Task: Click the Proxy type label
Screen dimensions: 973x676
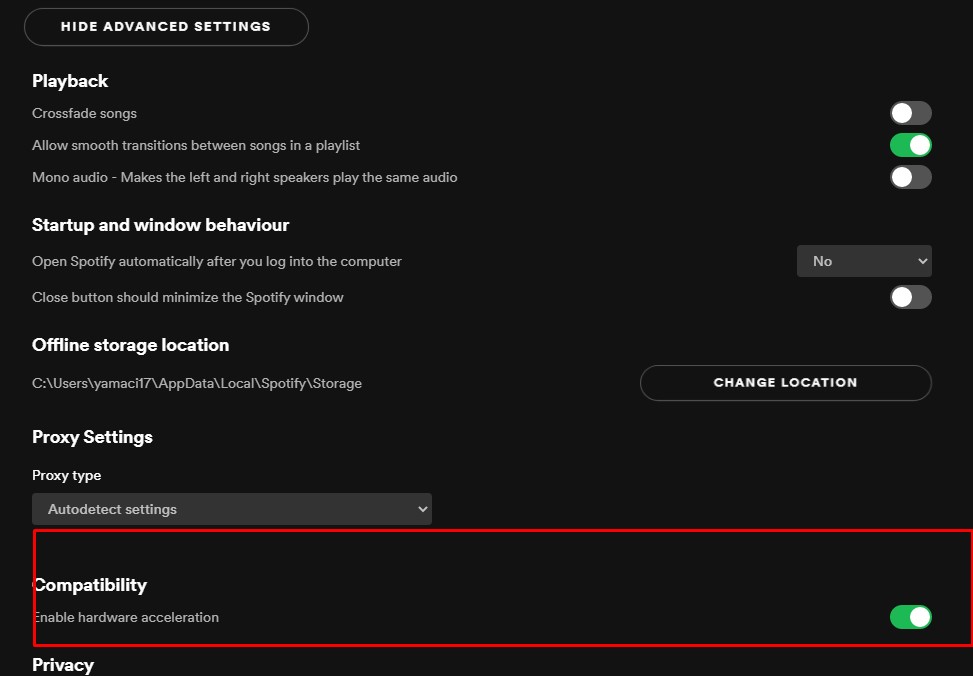Action: click(66, 475)
